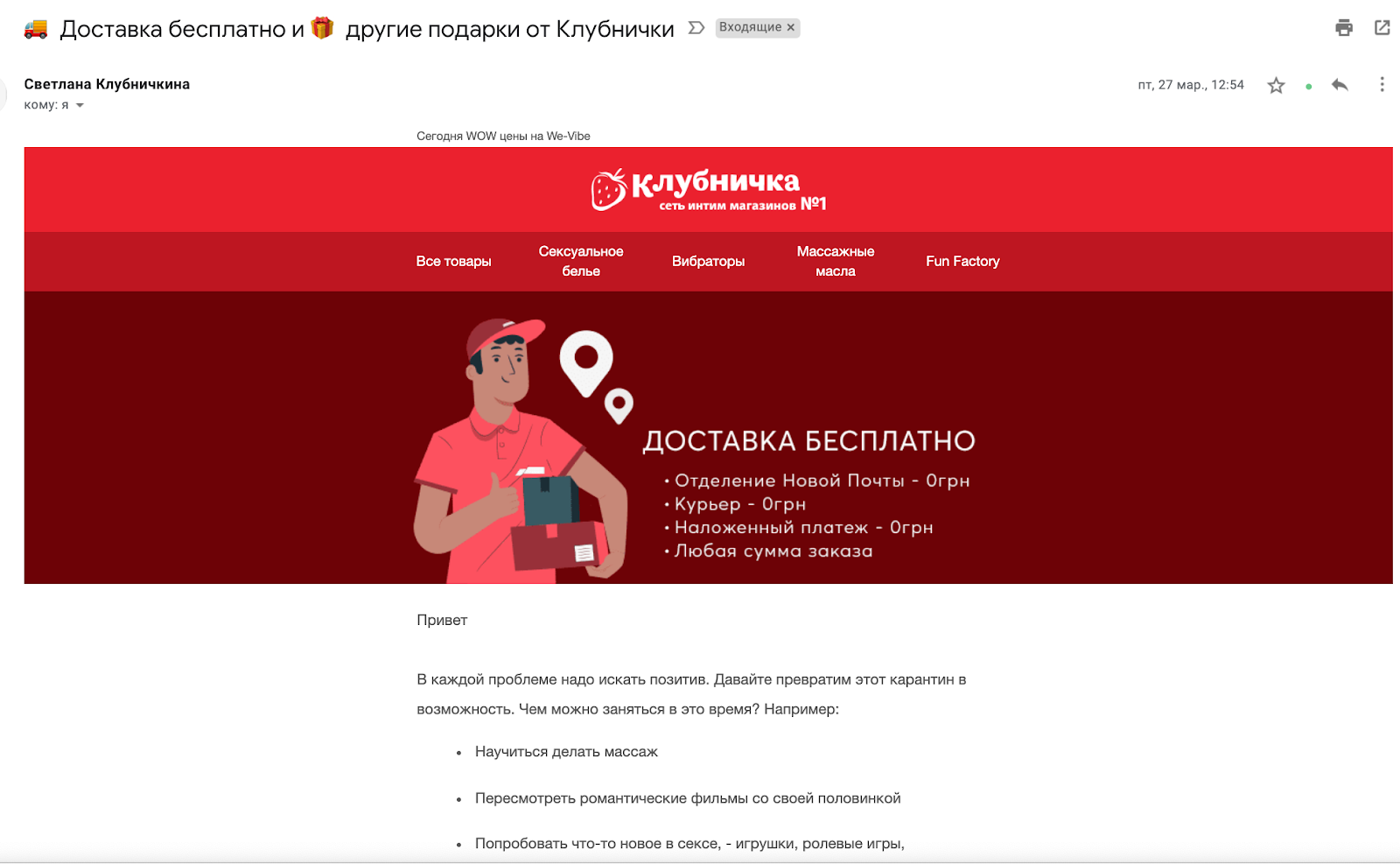Click the Клубничка strawberry logo
This screenshot has width=1400, height=864.
[x=708, y=190]
